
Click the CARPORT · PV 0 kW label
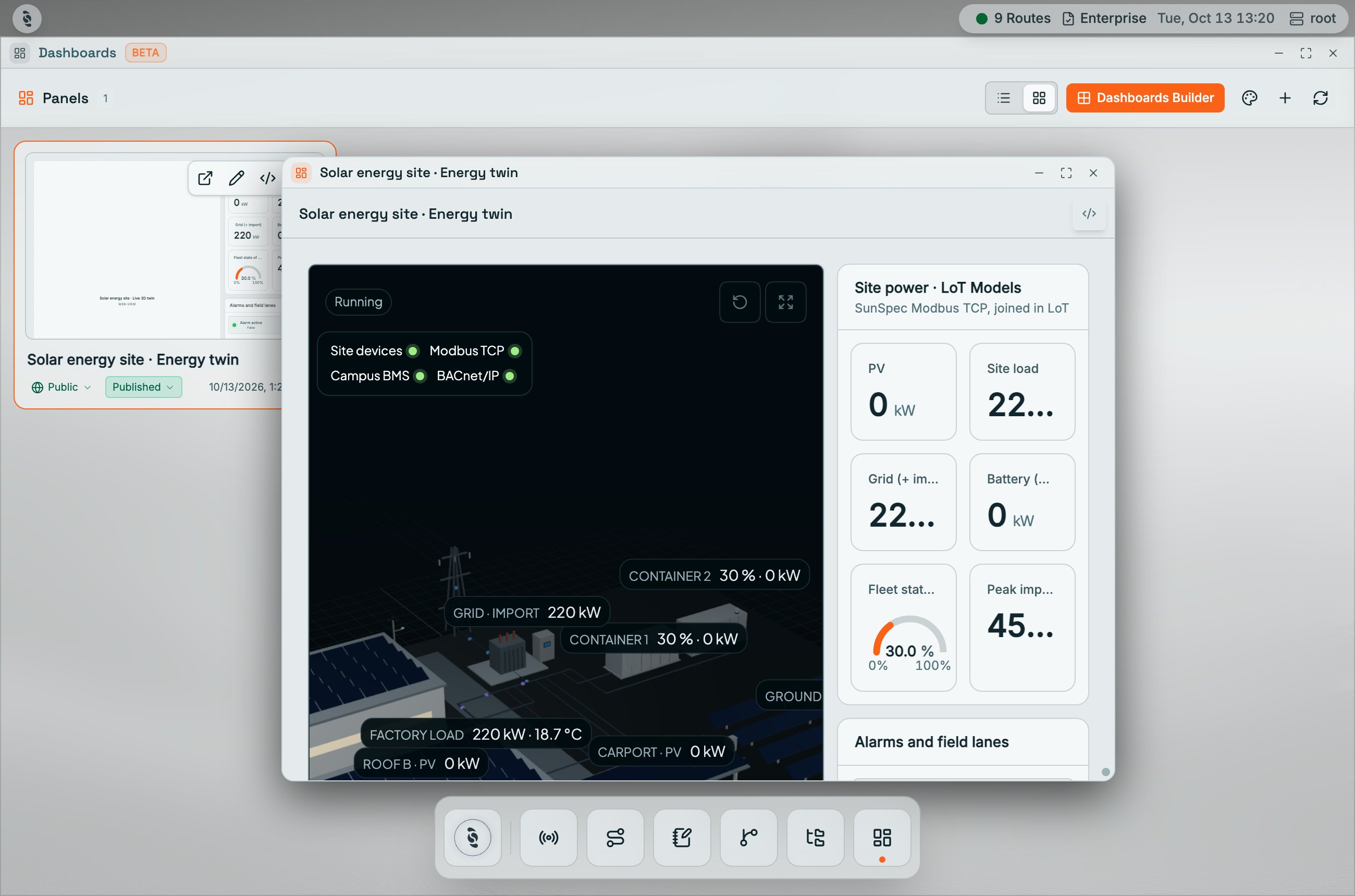[x=661, y=751]
